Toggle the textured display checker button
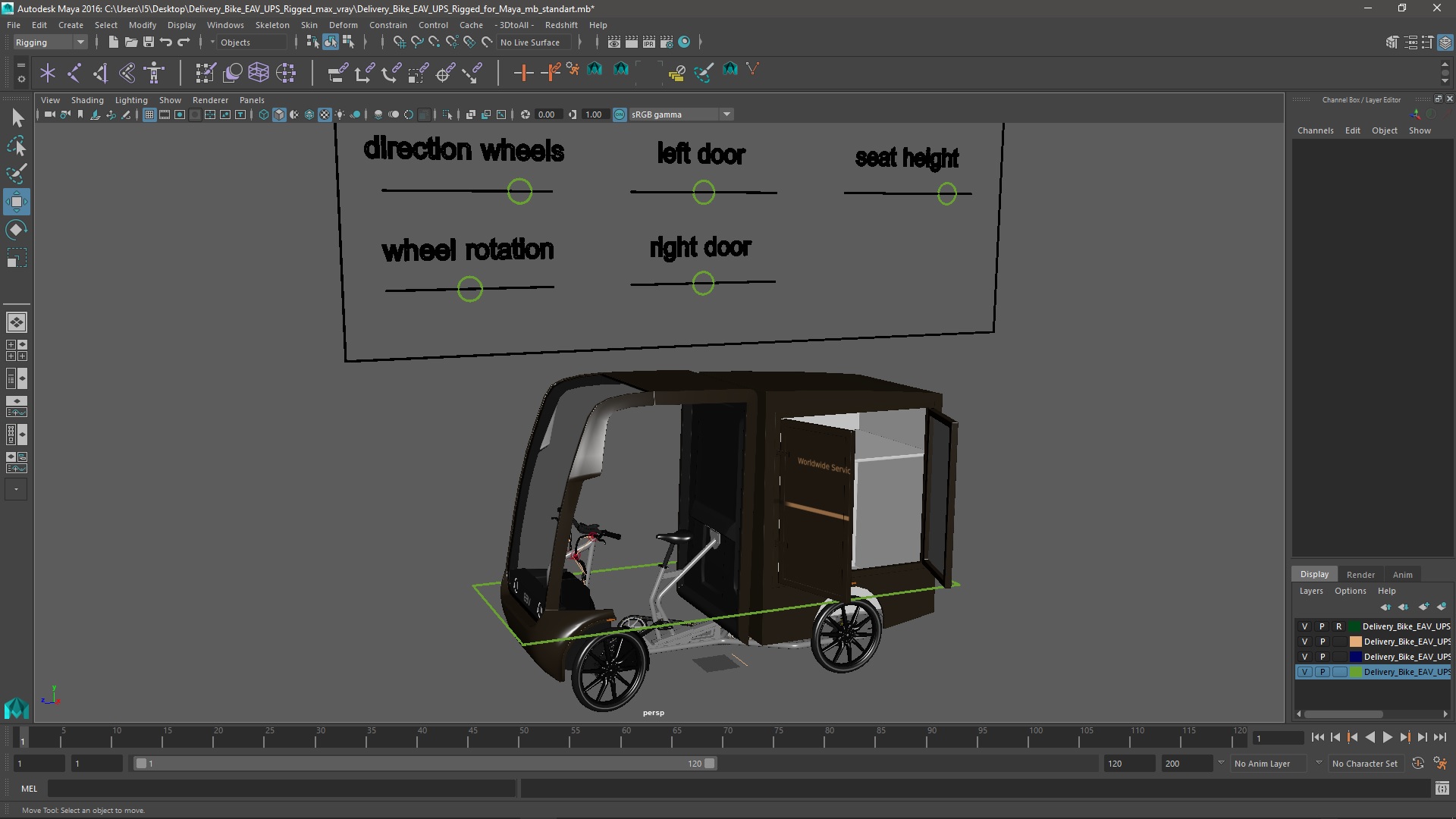 coord(325,115)
